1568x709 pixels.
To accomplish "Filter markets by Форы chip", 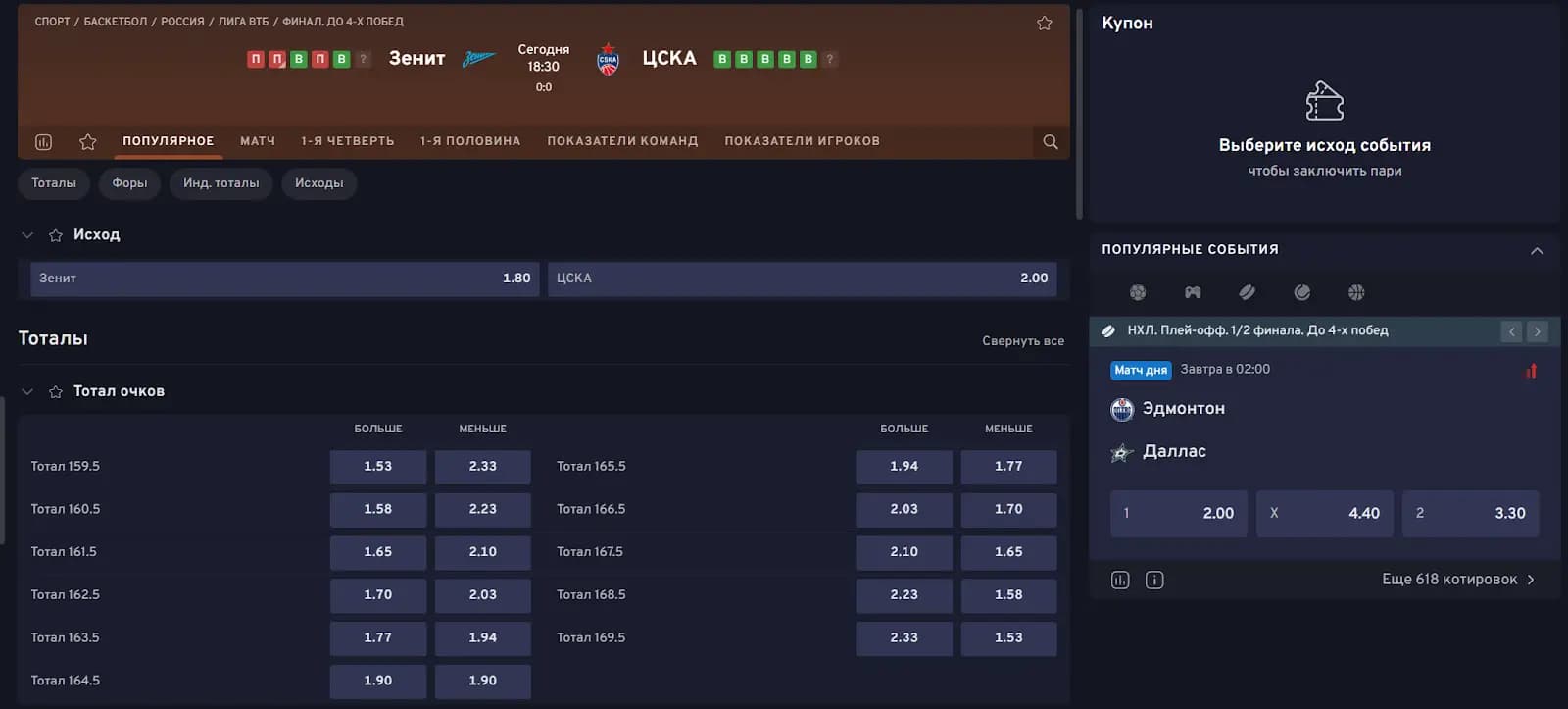I will click(129, 183).
